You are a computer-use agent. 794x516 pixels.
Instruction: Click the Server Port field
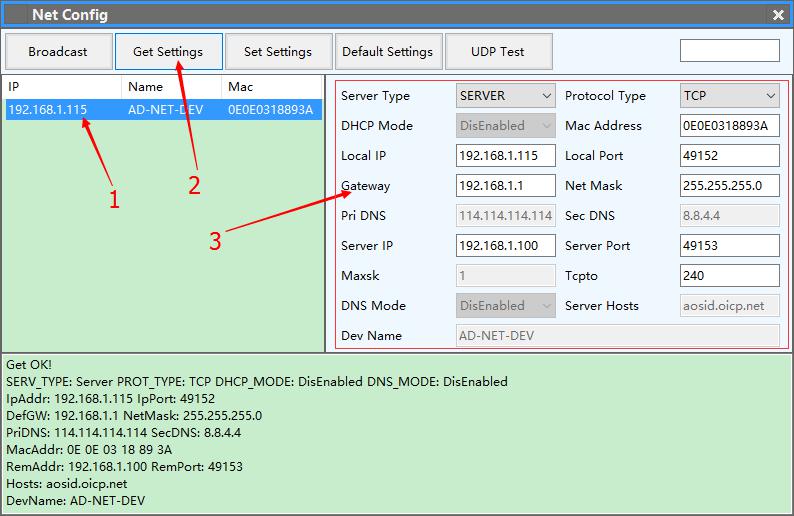pos(729,246)
